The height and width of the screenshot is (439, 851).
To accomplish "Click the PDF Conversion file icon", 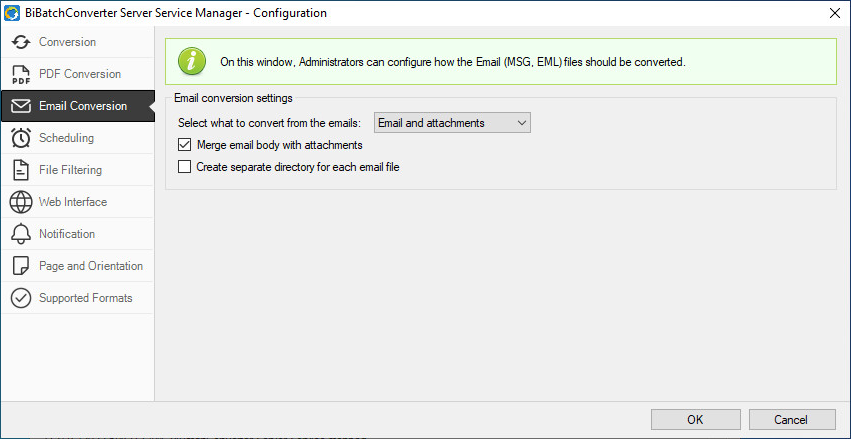I will [21, 74].
